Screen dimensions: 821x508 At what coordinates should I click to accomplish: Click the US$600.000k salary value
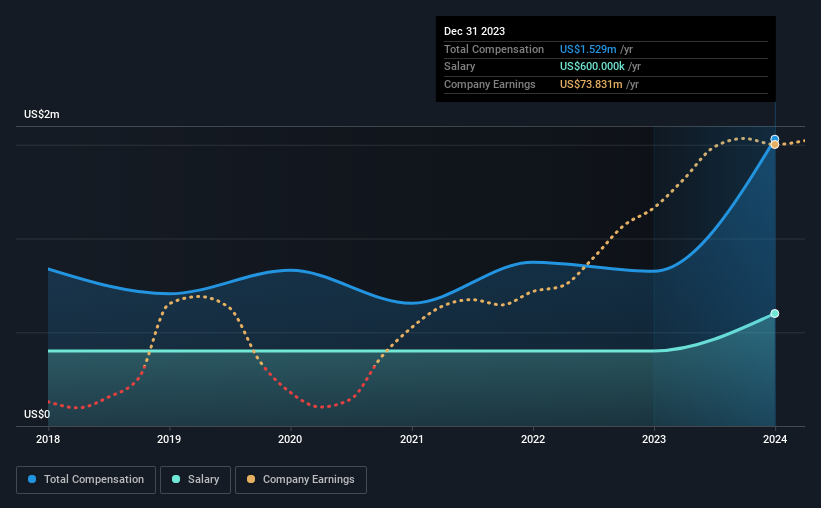point(592,67)
